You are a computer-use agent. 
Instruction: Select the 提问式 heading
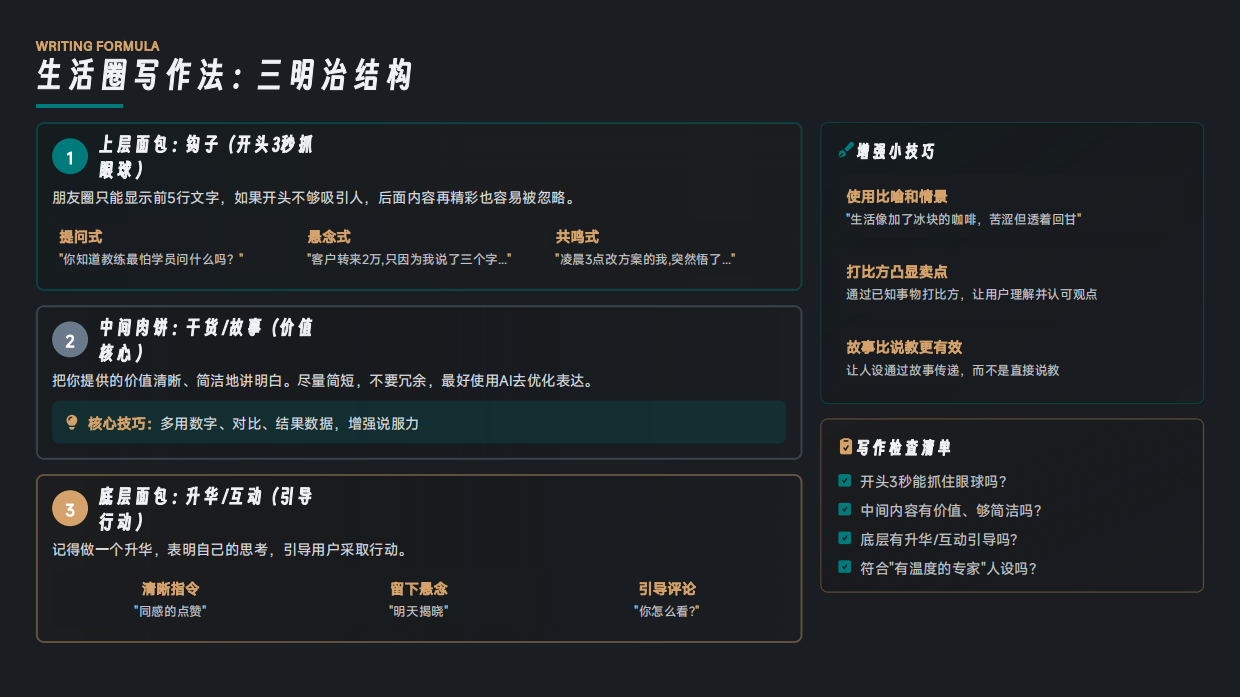click(x=80, y=237)
